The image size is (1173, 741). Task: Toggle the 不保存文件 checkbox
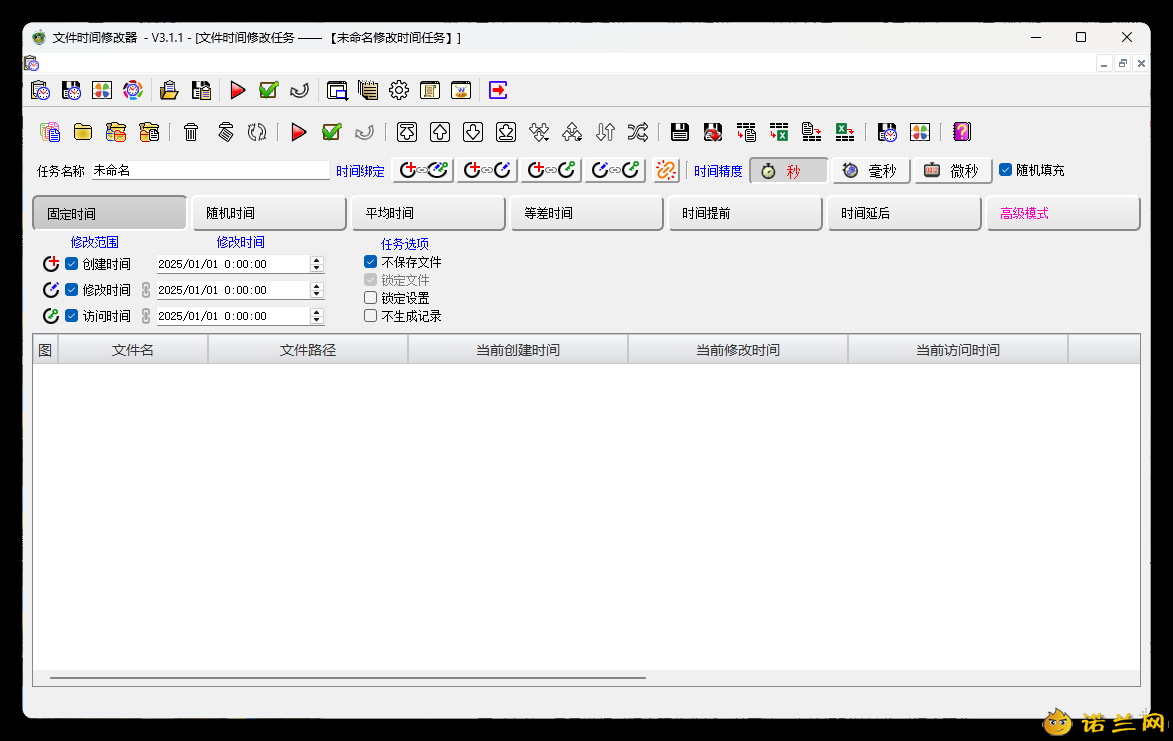370,262
